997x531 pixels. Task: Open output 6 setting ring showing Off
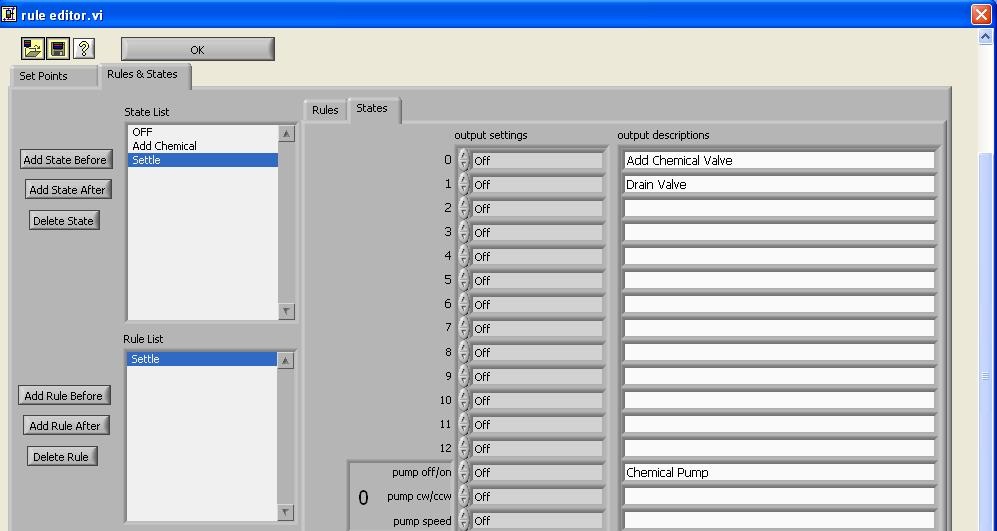[537, 305]
